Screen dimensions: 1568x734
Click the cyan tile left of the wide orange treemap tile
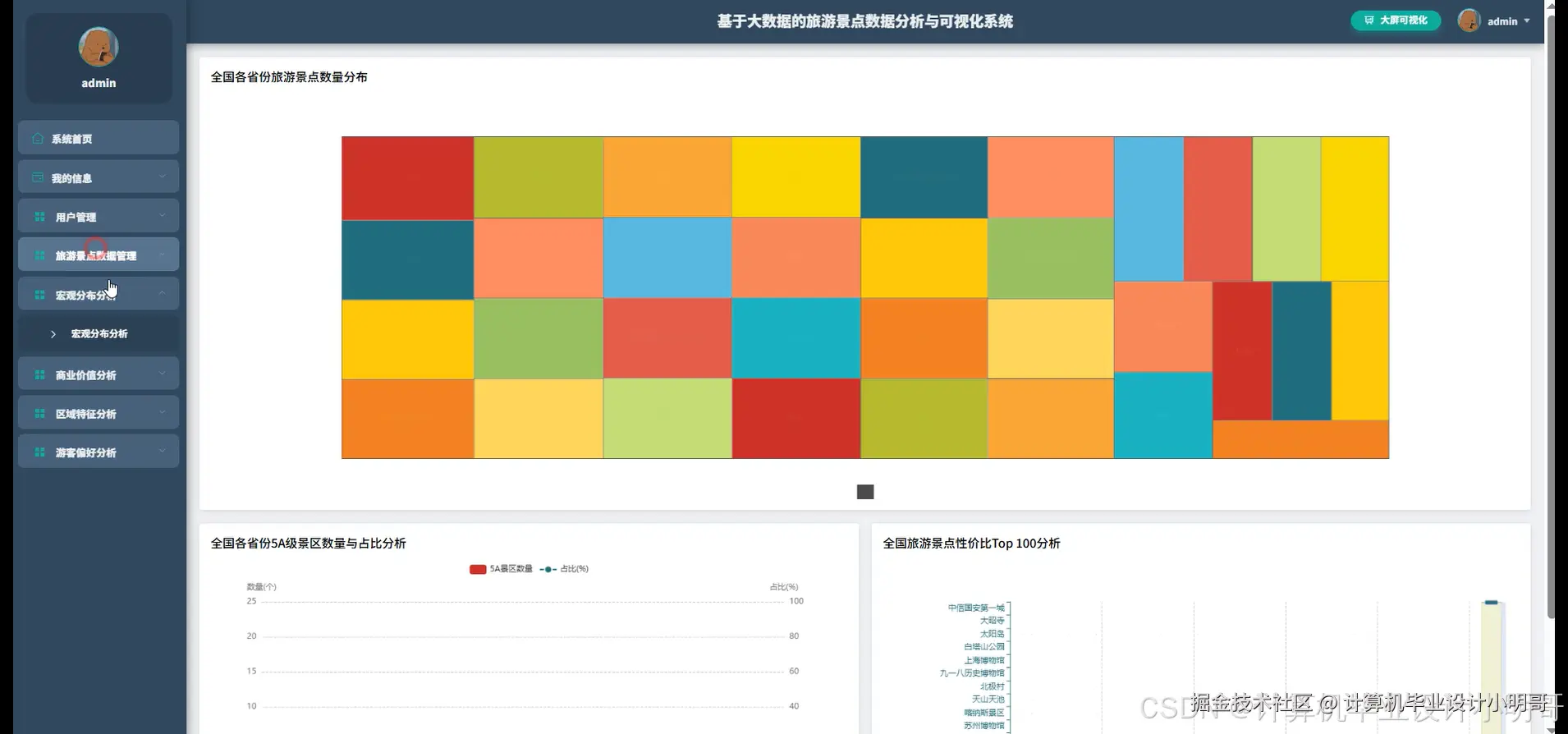tap(1162, 415)
